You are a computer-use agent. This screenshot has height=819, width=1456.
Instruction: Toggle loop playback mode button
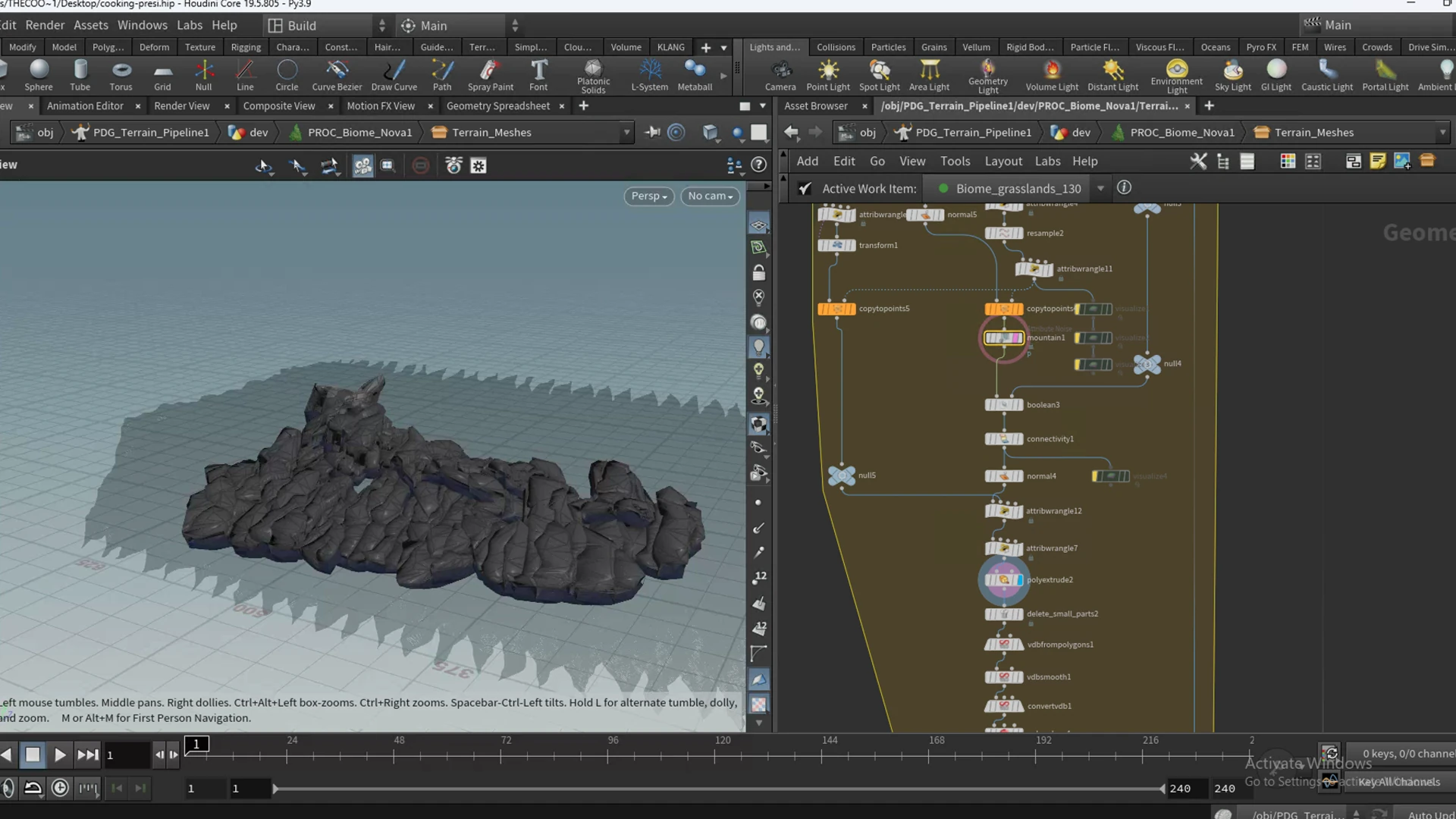tap(33, 788)
